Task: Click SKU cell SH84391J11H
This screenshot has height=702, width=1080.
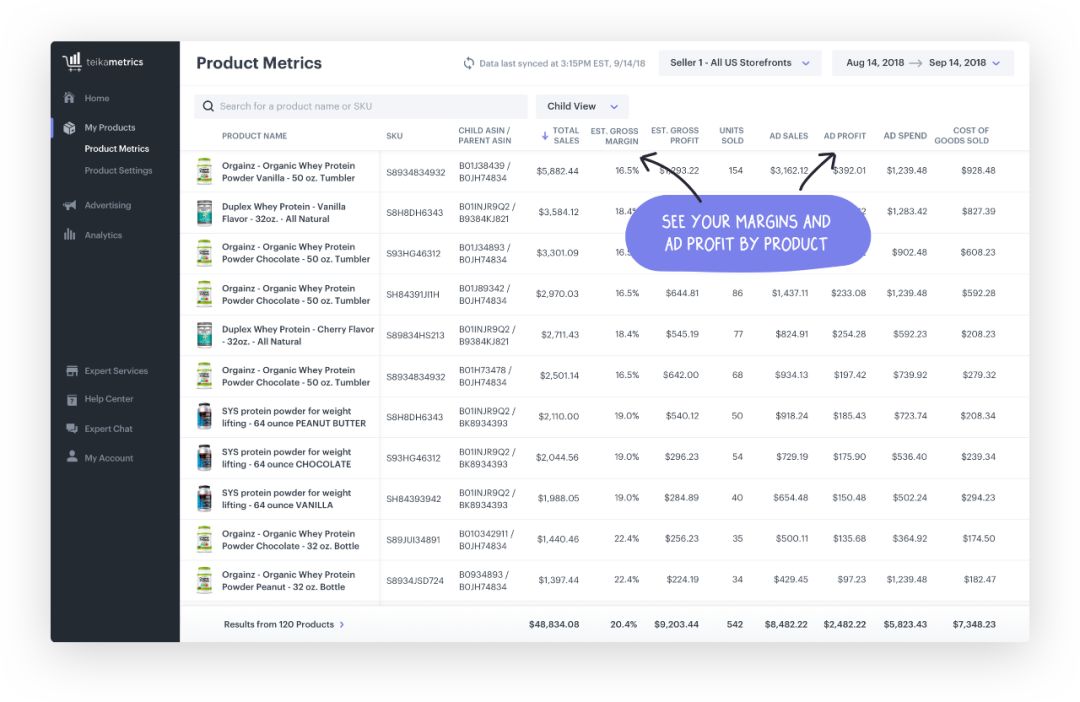Action: pyautogui.click(x=413, y=294)
